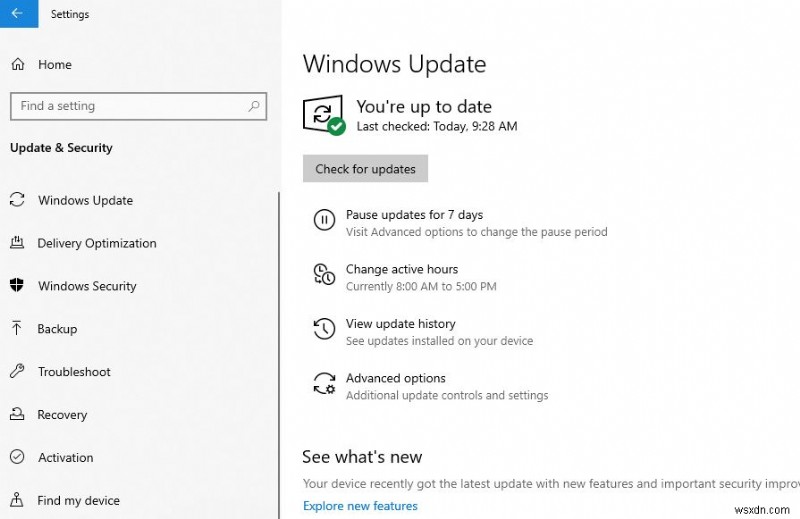Click the Find my device person icon
Image resolution: width=800 pixels, height=519 pixels.
(x=17, y=500)
